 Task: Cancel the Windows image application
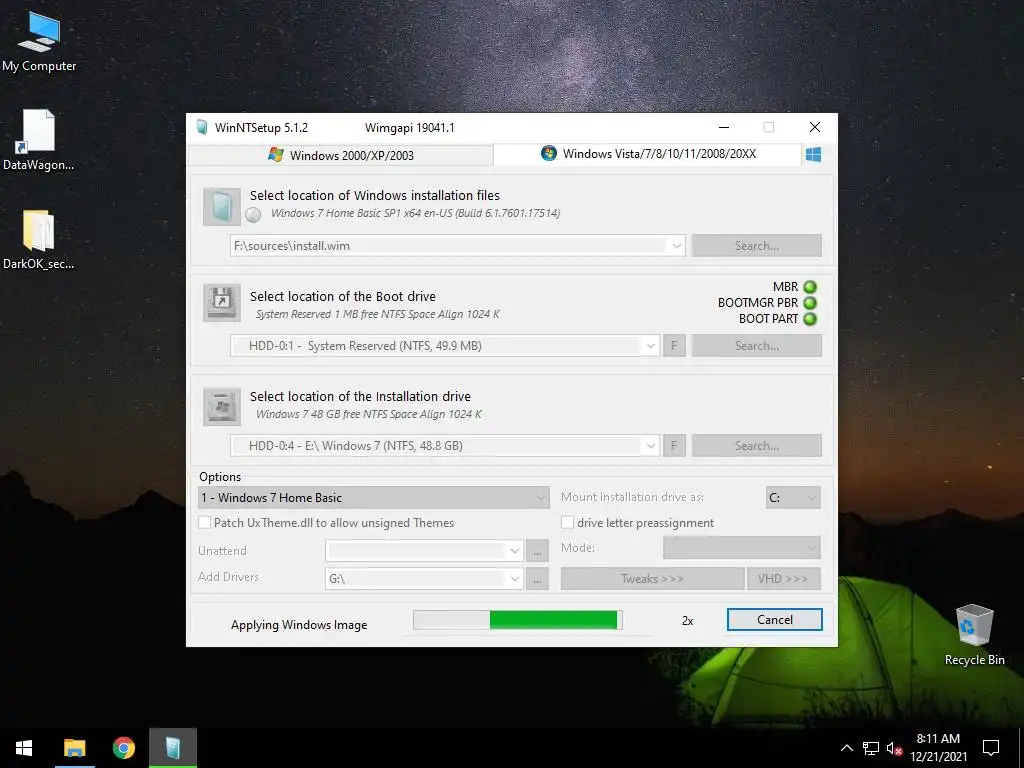tap(775, 620)
